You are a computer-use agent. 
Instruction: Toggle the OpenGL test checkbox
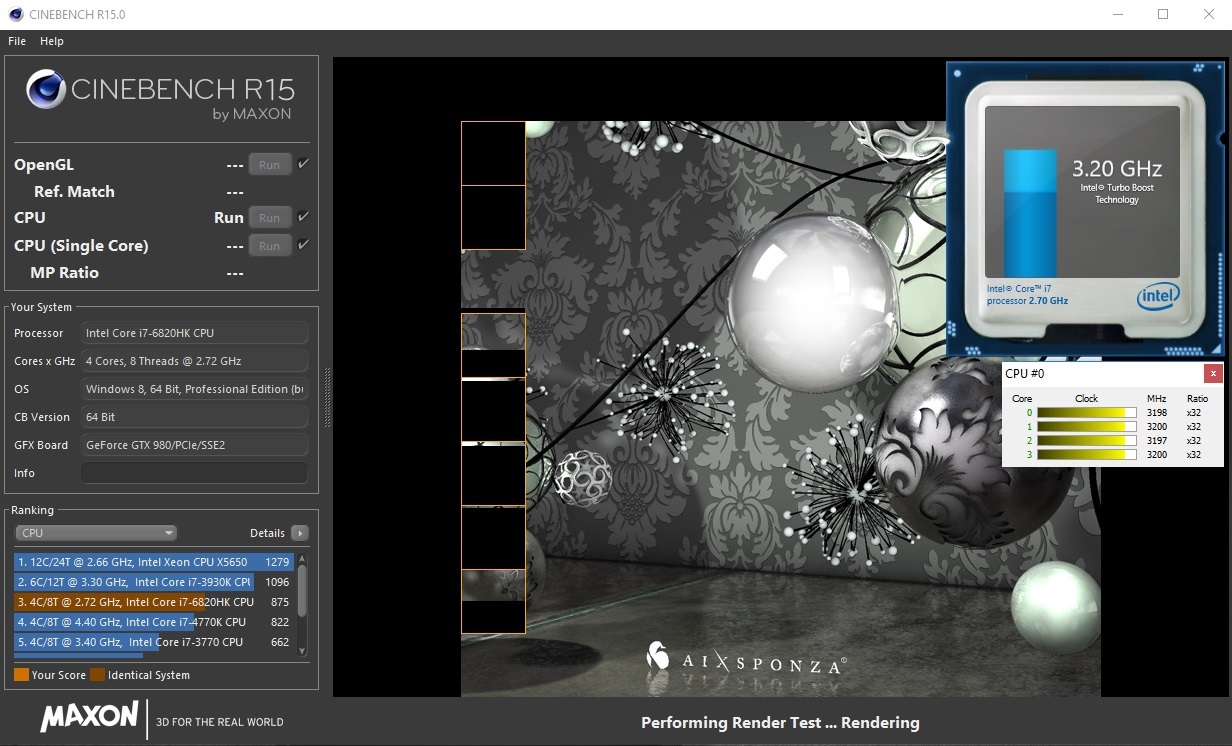303,164
